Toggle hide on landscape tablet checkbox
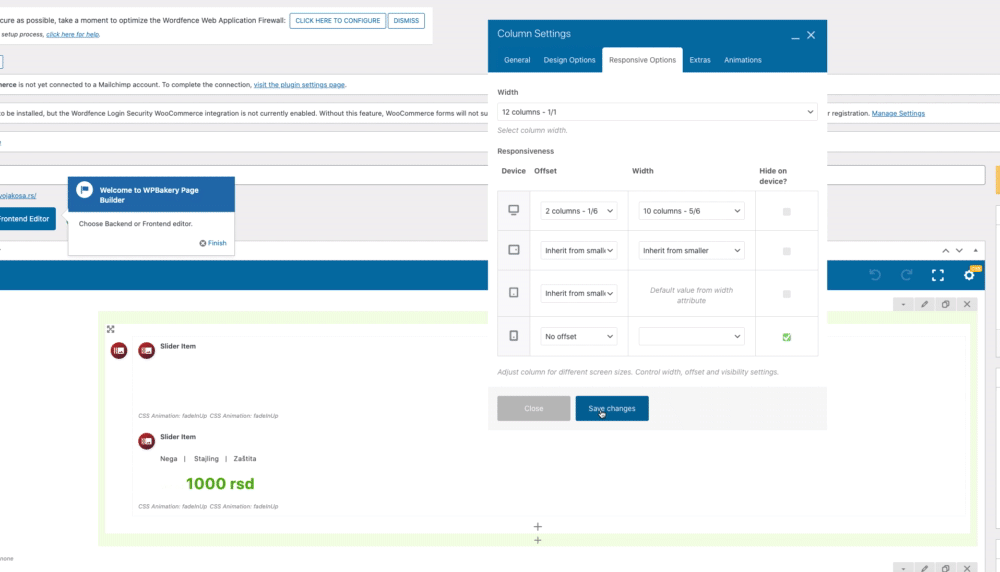 pyautogui.click(x=786, y=251)
